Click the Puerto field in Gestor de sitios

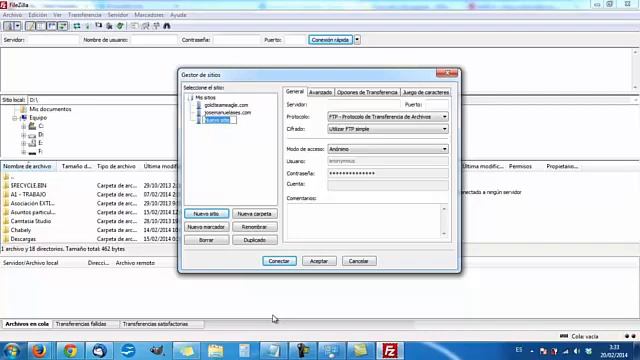tap(436, 105)
